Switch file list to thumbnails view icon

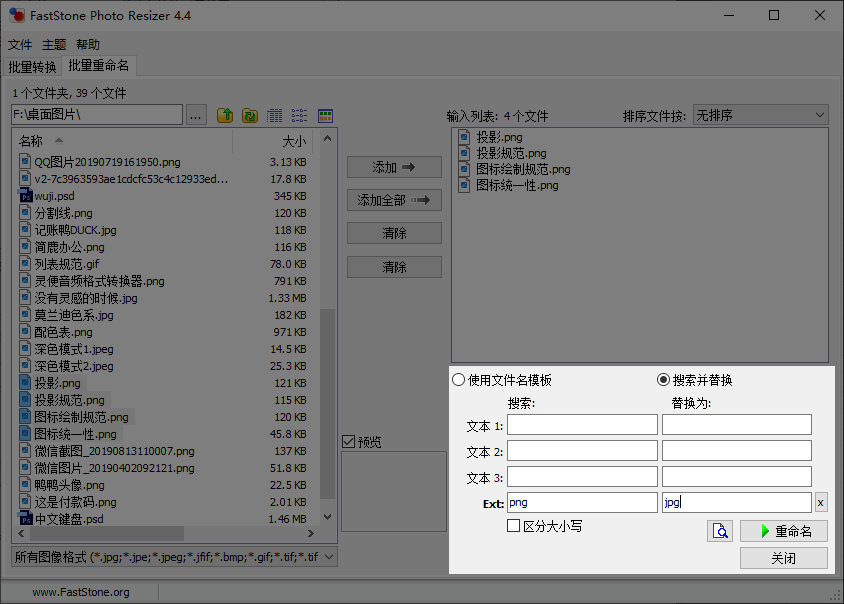[x=325, y=115]
